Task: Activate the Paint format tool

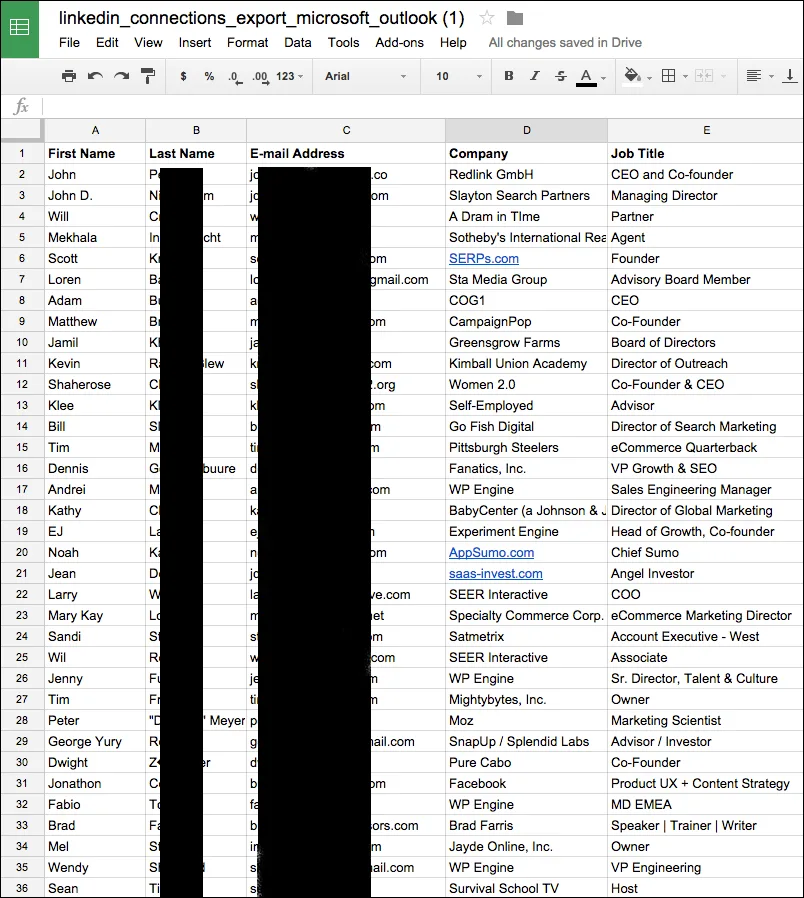Action: (148, 76)
